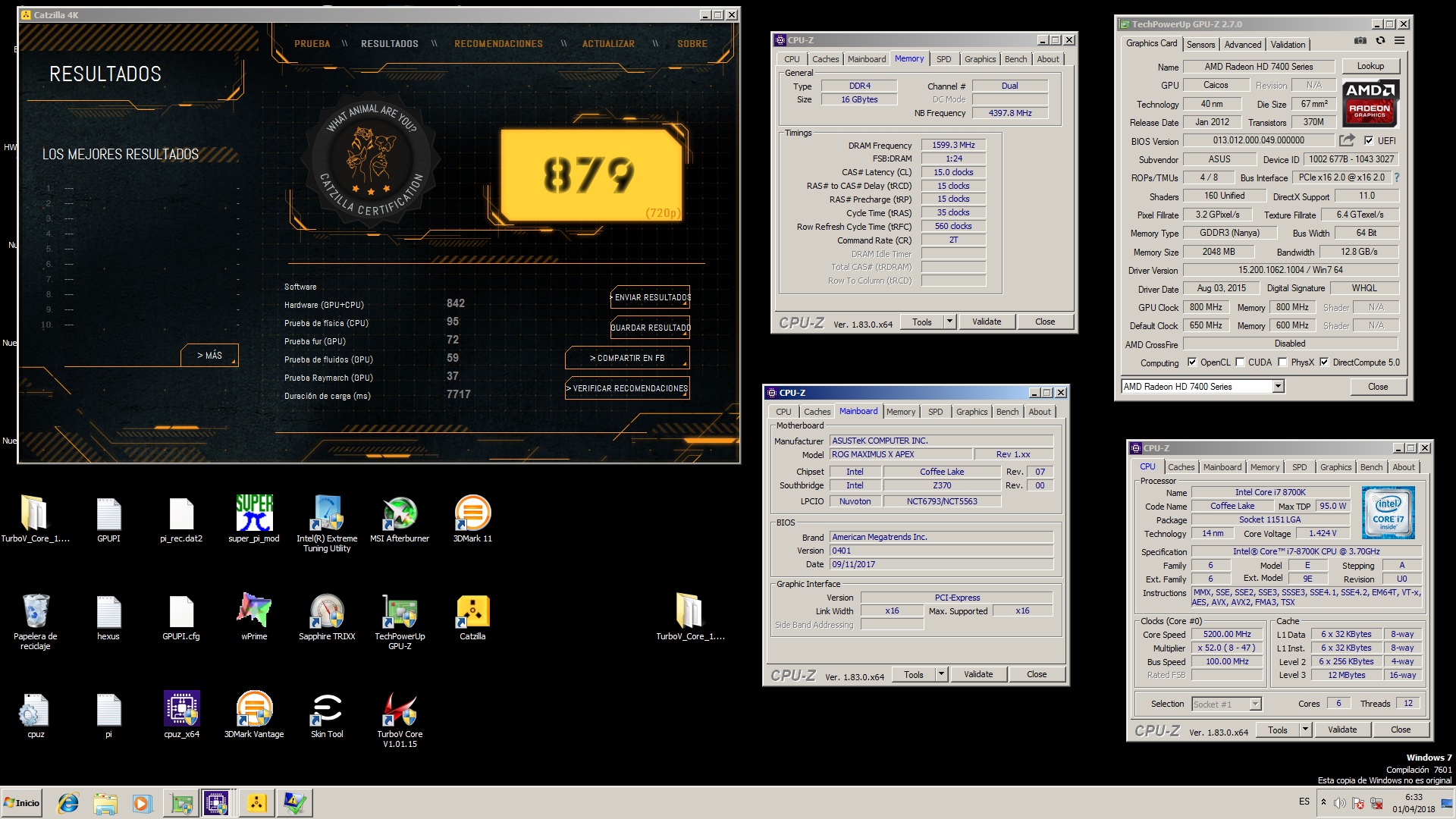
Task: Click the GPU-Z refresh icon
Action: click(x=1380, y=41)
